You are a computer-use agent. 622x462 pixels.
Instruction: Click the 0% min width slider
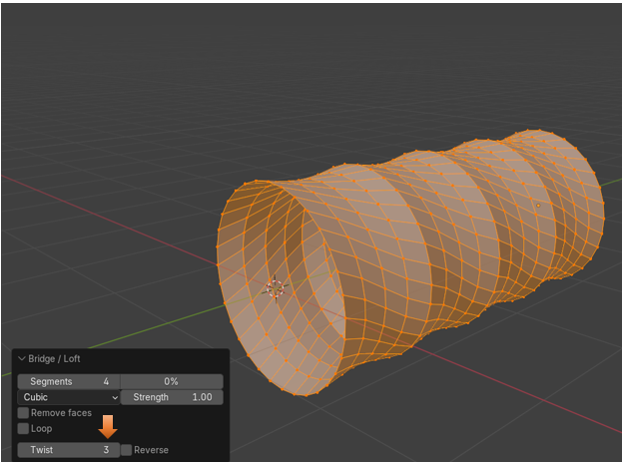tap(171, 381)
